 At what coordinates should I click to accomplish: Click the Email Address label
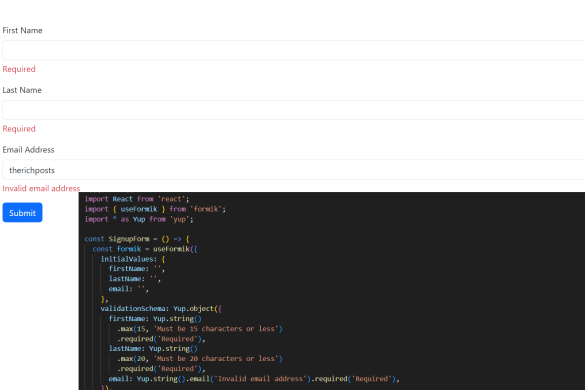[28, 150]
